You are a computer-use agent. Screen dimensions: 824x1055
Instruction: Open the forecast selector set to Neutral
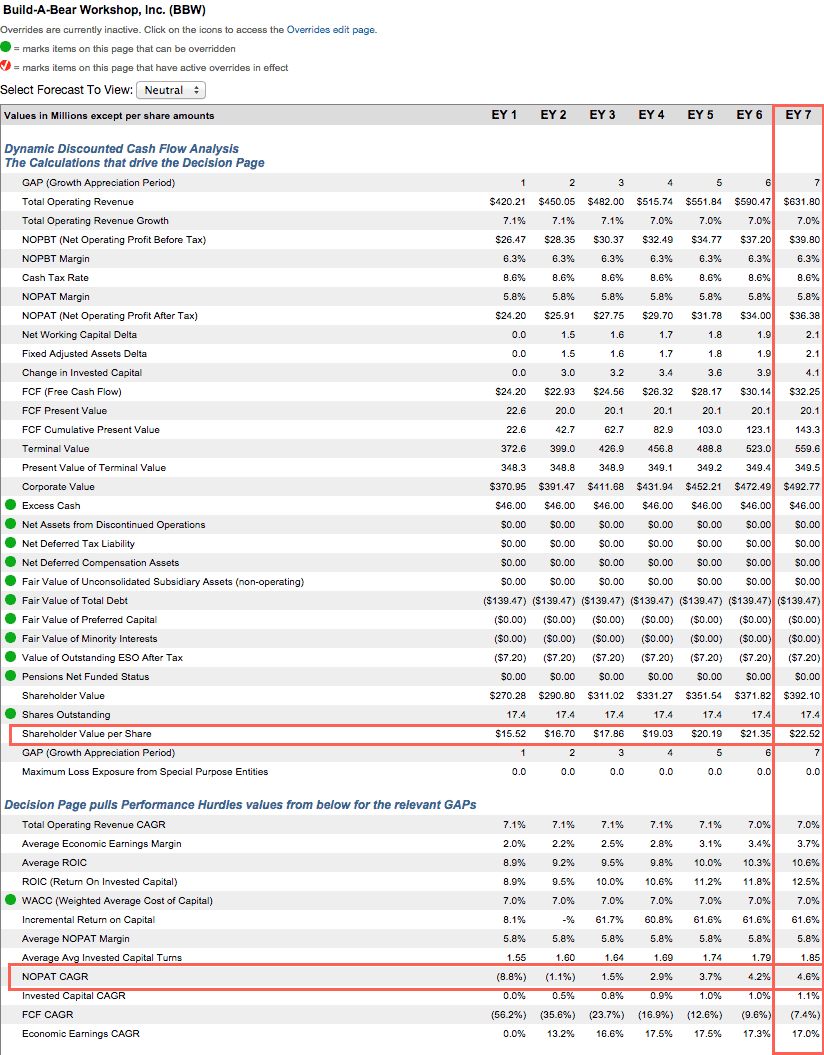point(171,90)
